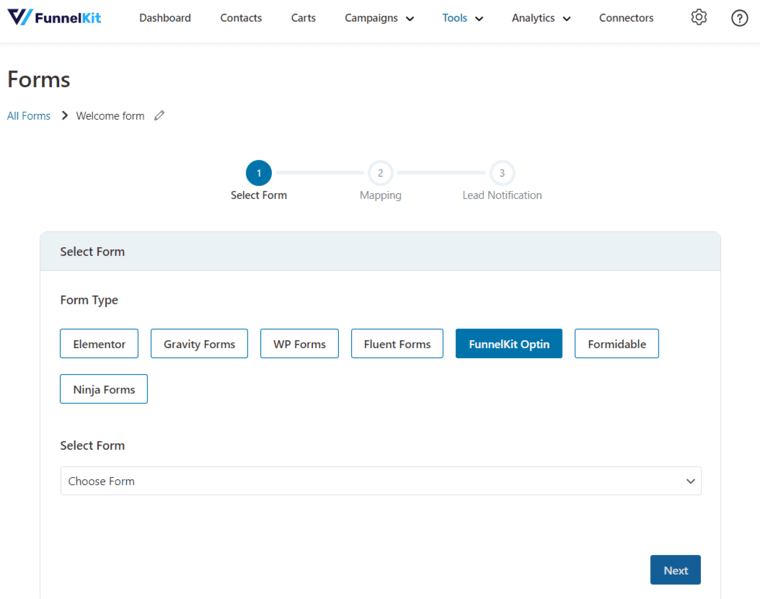Viewport: 760px width, 599px height.
Task: Click the Next button
Action: [675, 570]
